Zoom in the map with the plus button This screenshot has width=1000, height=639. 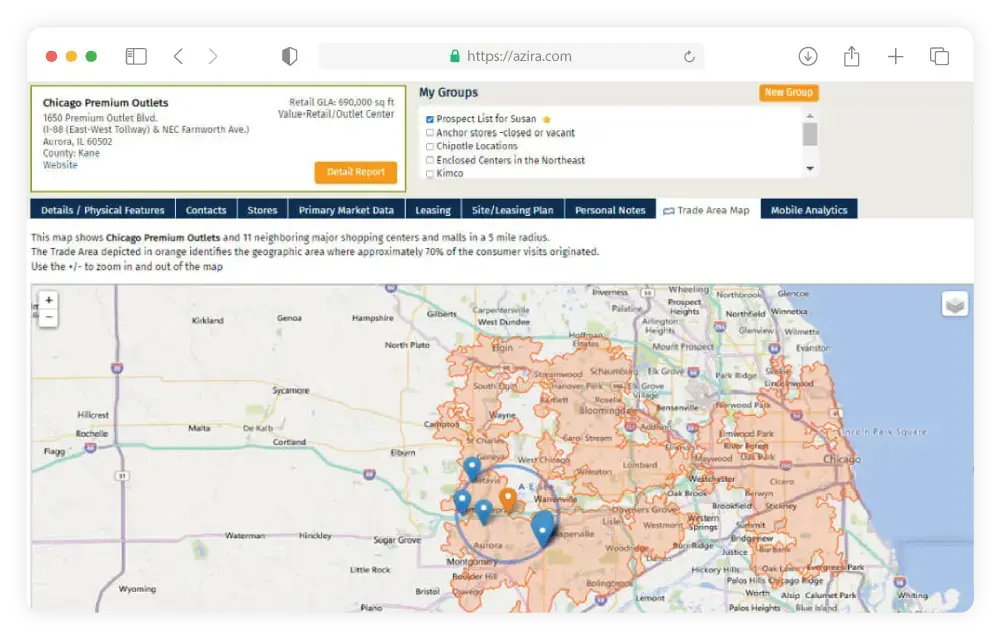(48, 300)
